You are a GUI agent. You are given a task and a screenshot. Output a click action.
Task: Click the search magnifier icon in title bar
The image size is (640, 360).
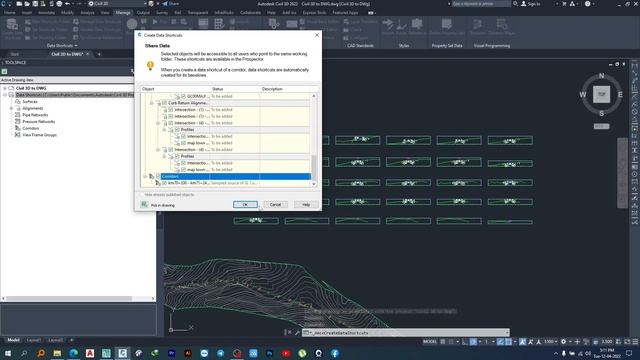[x=516, y=4]
